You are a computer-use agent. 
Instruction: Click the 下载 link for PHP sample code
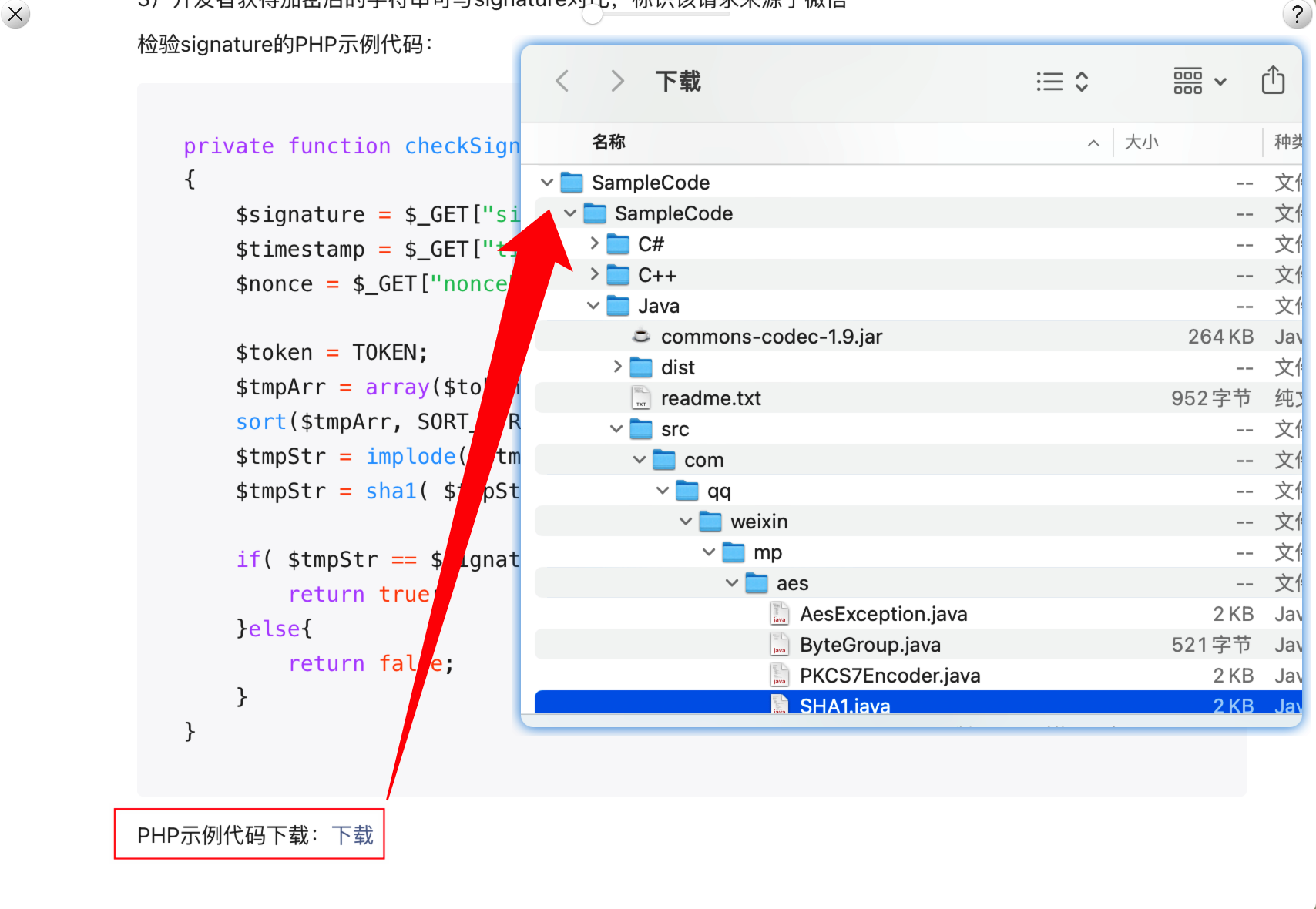point(352,835)
